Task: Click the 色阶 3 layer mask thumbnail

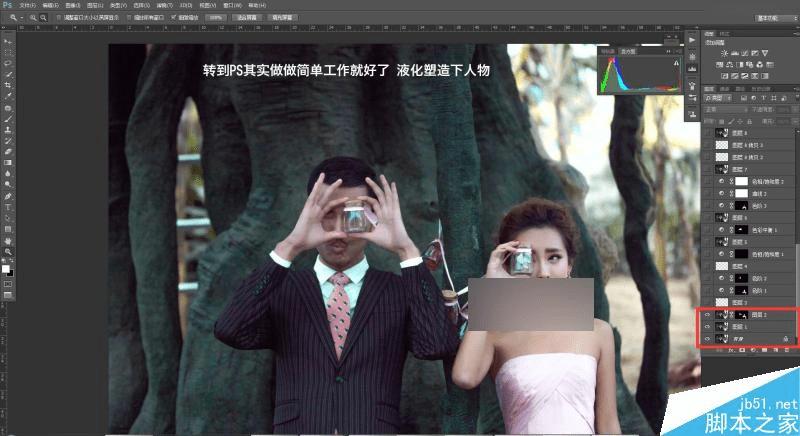Action: click(x=741, y=206)
